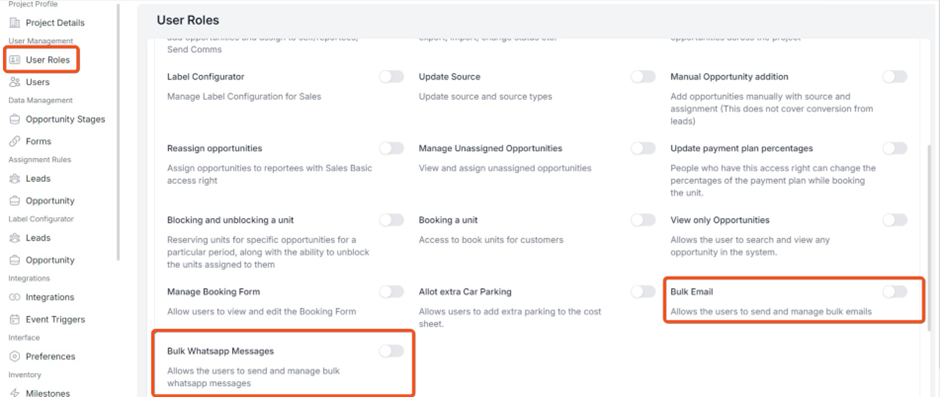Click the Project Details building icon
The width and height of the screenshot is (940, 397).
[15, 23]
